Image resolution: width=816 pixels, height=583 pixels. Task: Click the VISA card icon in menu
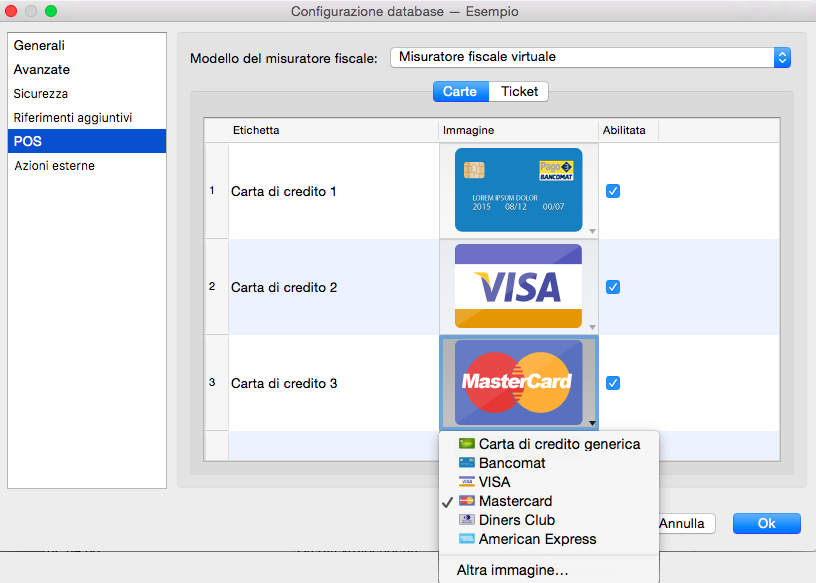pyautogui.click(x=466, y=482)
